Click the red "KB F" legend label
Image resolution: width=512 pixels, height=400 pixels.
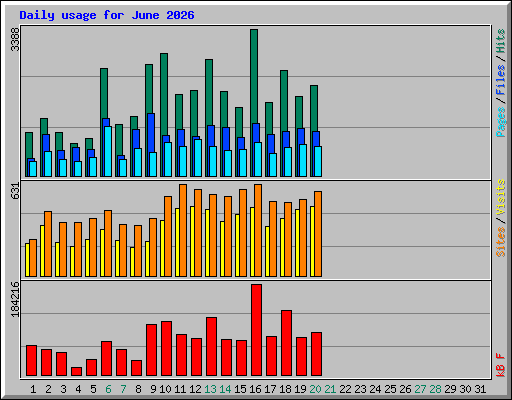coord(501,365)
